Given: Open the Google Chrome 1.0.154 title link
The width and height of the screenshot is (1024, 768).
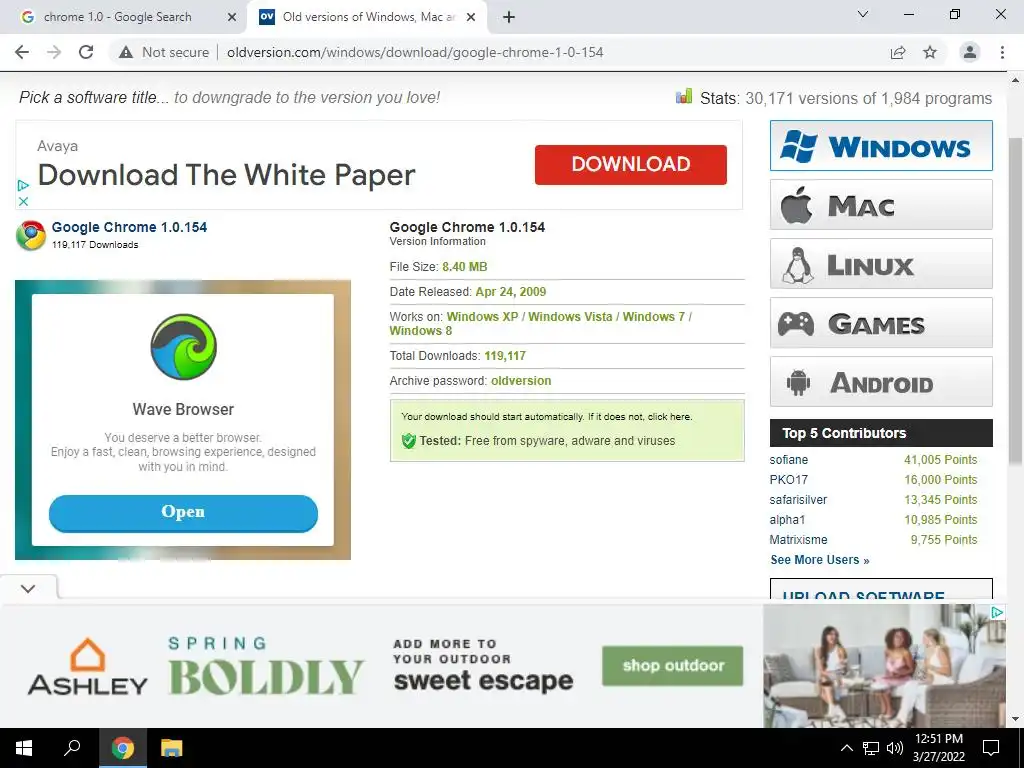Looking at the screenshot, I should tap(129, 227).
